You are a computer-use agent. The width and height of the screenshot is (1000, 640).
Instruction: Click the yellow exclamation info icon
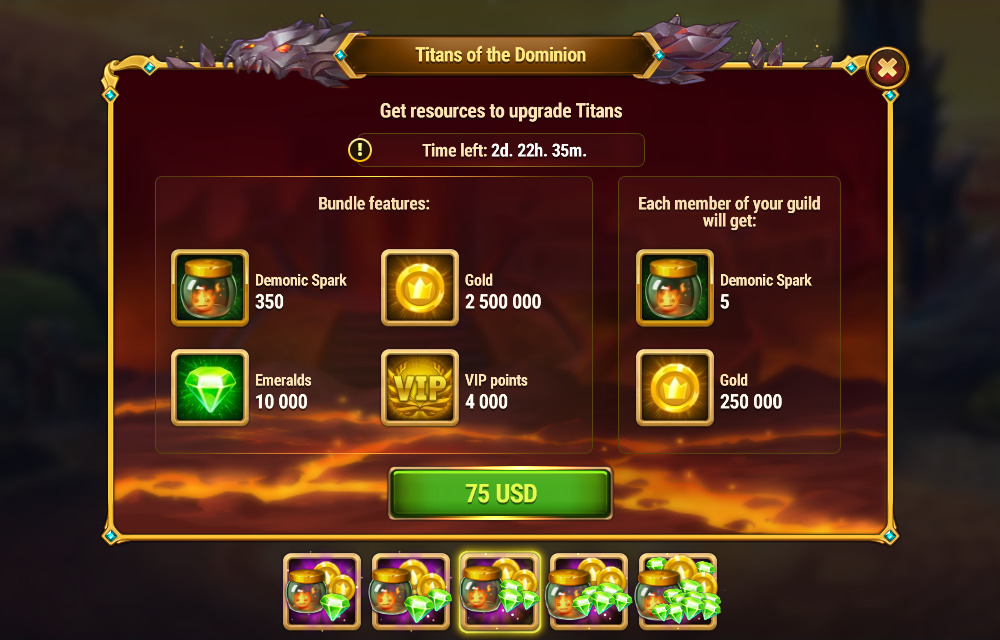(x=360, y=150)
